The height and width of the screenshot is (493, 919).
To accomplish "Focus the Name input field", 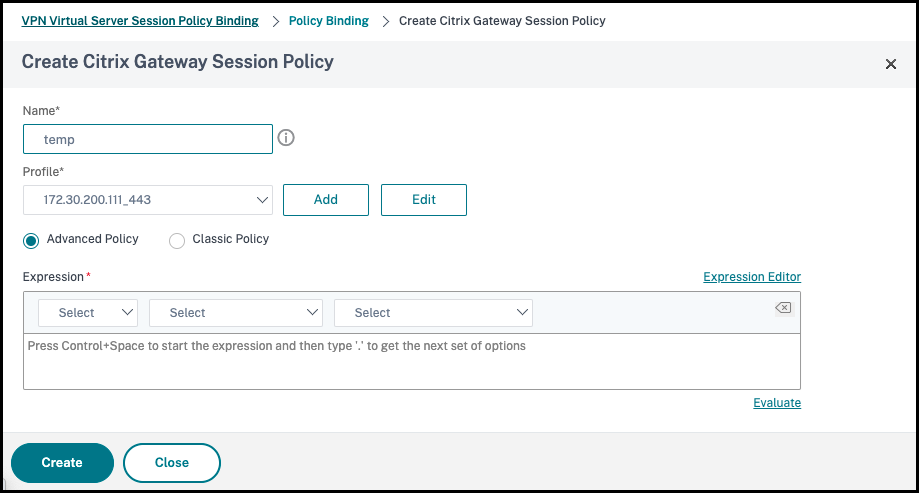I will pos(148,139).
